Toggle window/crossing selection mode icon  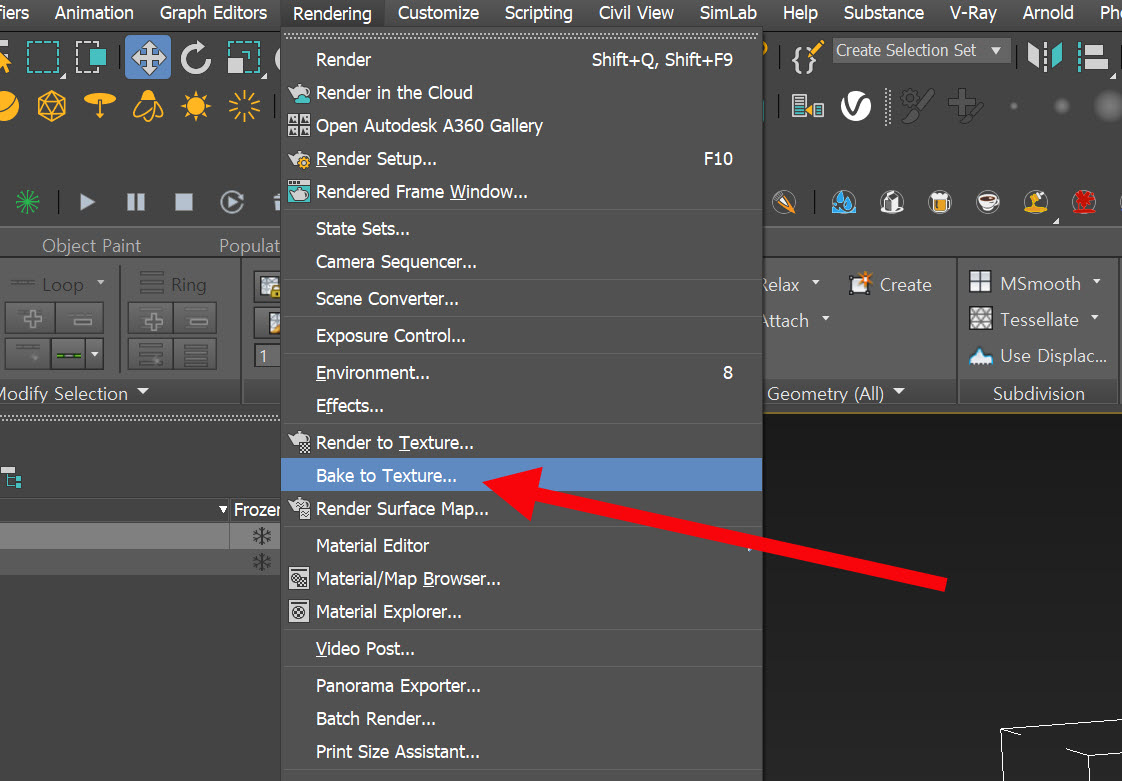pos(91,57)
